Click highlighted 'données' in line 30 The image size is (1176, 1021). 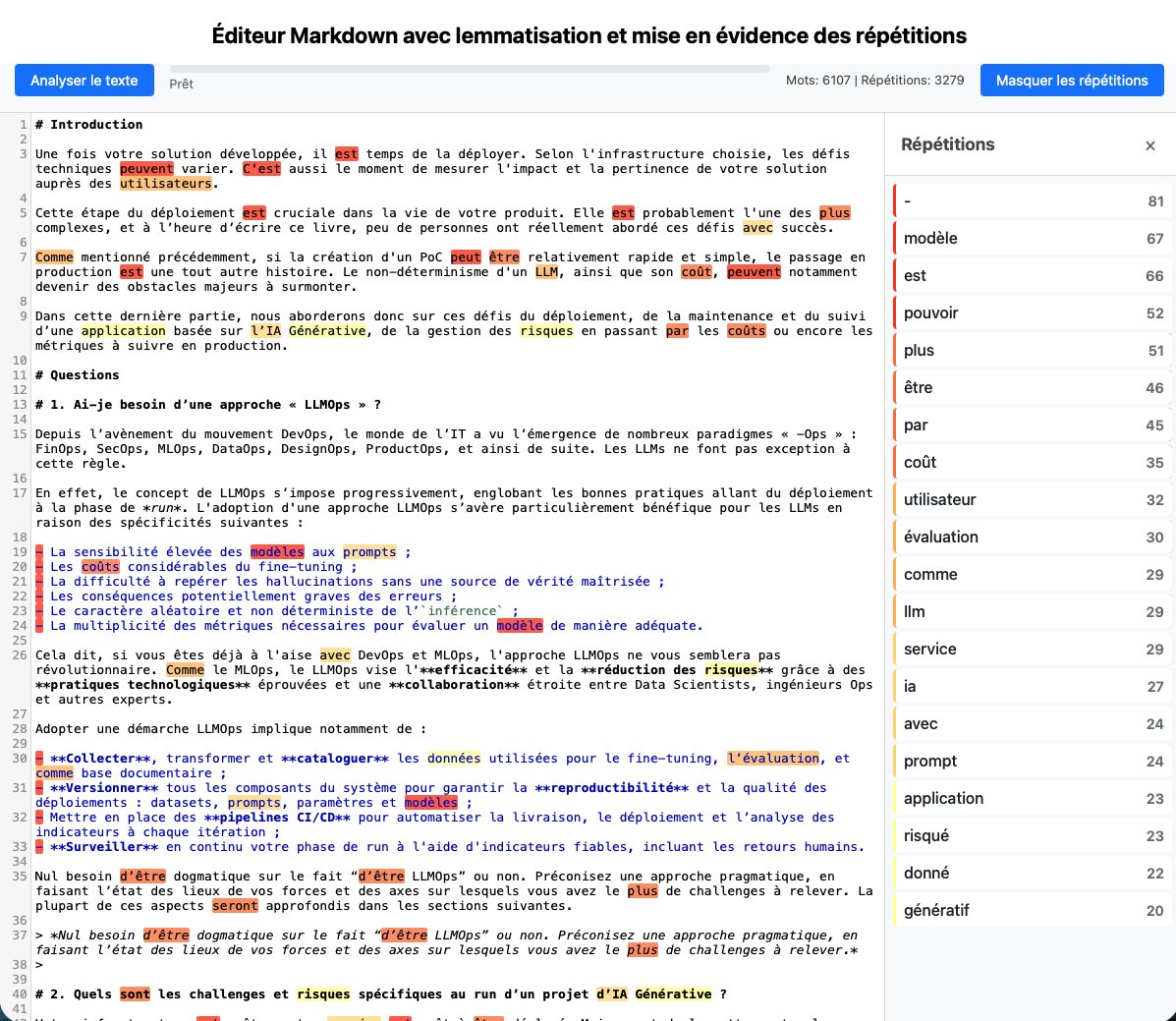tap(454, 759)
